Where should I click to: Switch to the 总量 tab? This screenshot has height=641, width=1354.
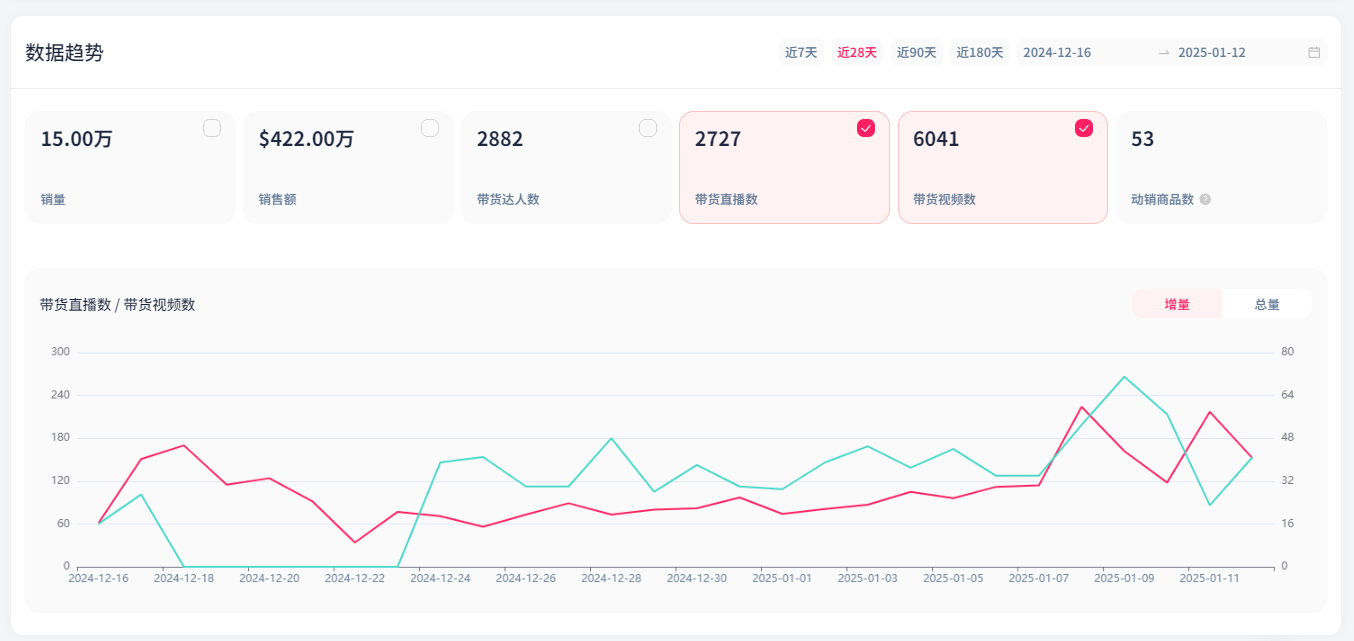tap(1267, 304)
